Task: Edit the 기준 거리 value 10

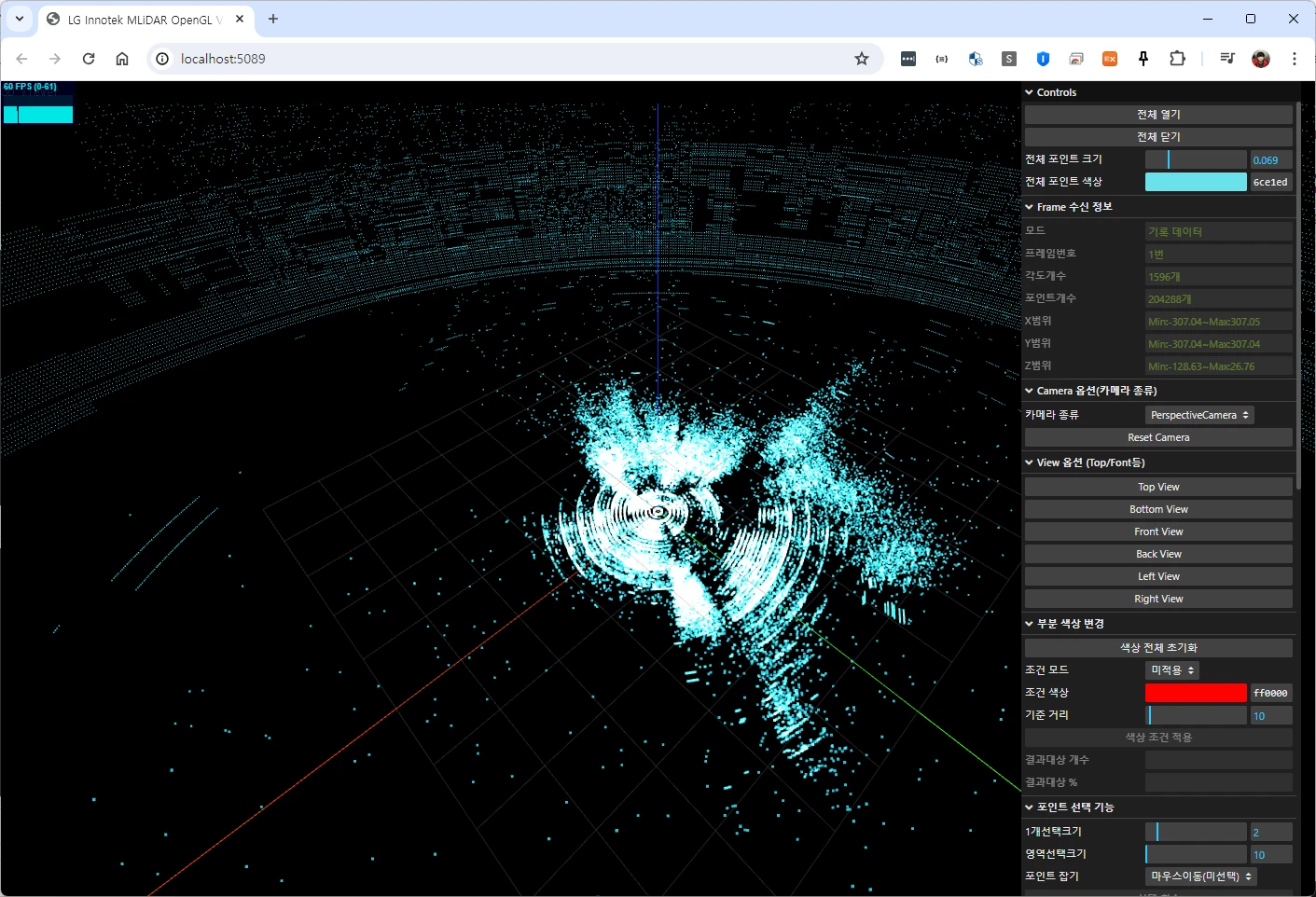Action: pos(1271,716)
